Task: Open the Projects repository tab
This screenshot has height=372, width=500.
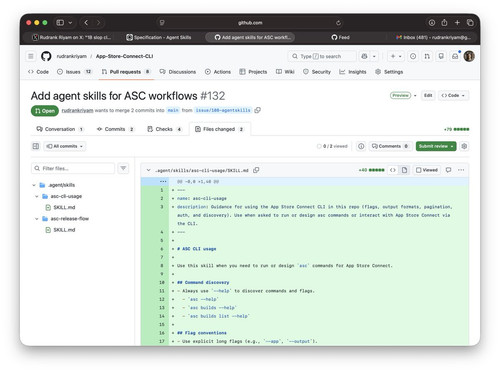Action: 253,72
